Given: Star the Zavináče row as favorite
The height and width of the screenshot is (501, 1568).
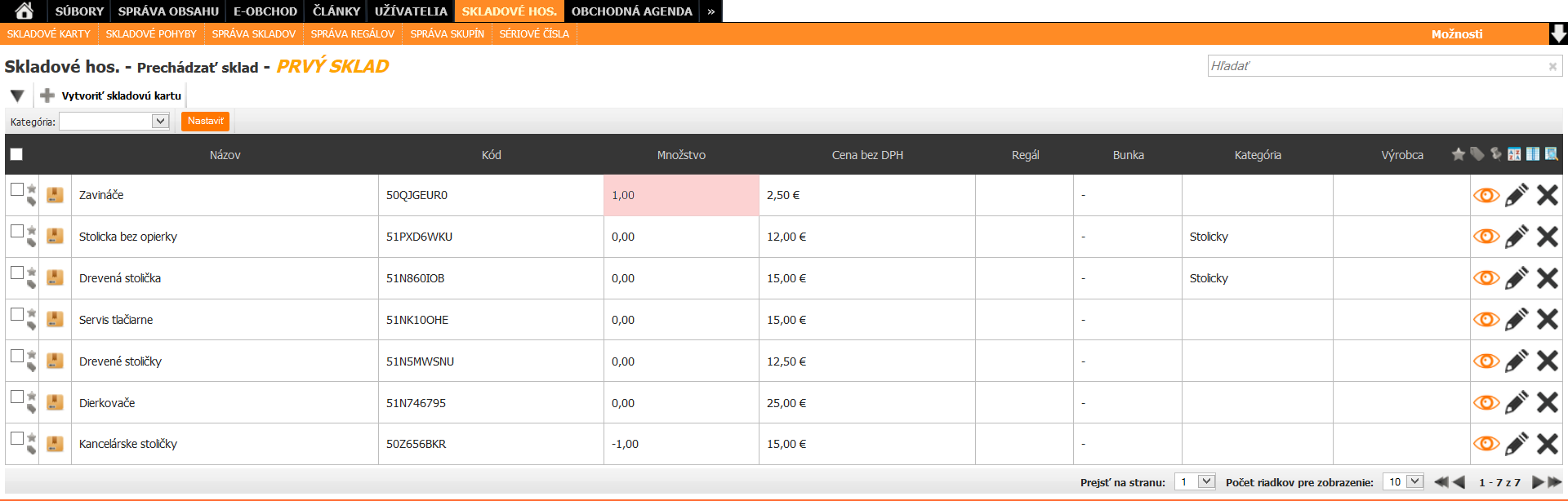Looking at the screenshot, I should coord(32,188).
